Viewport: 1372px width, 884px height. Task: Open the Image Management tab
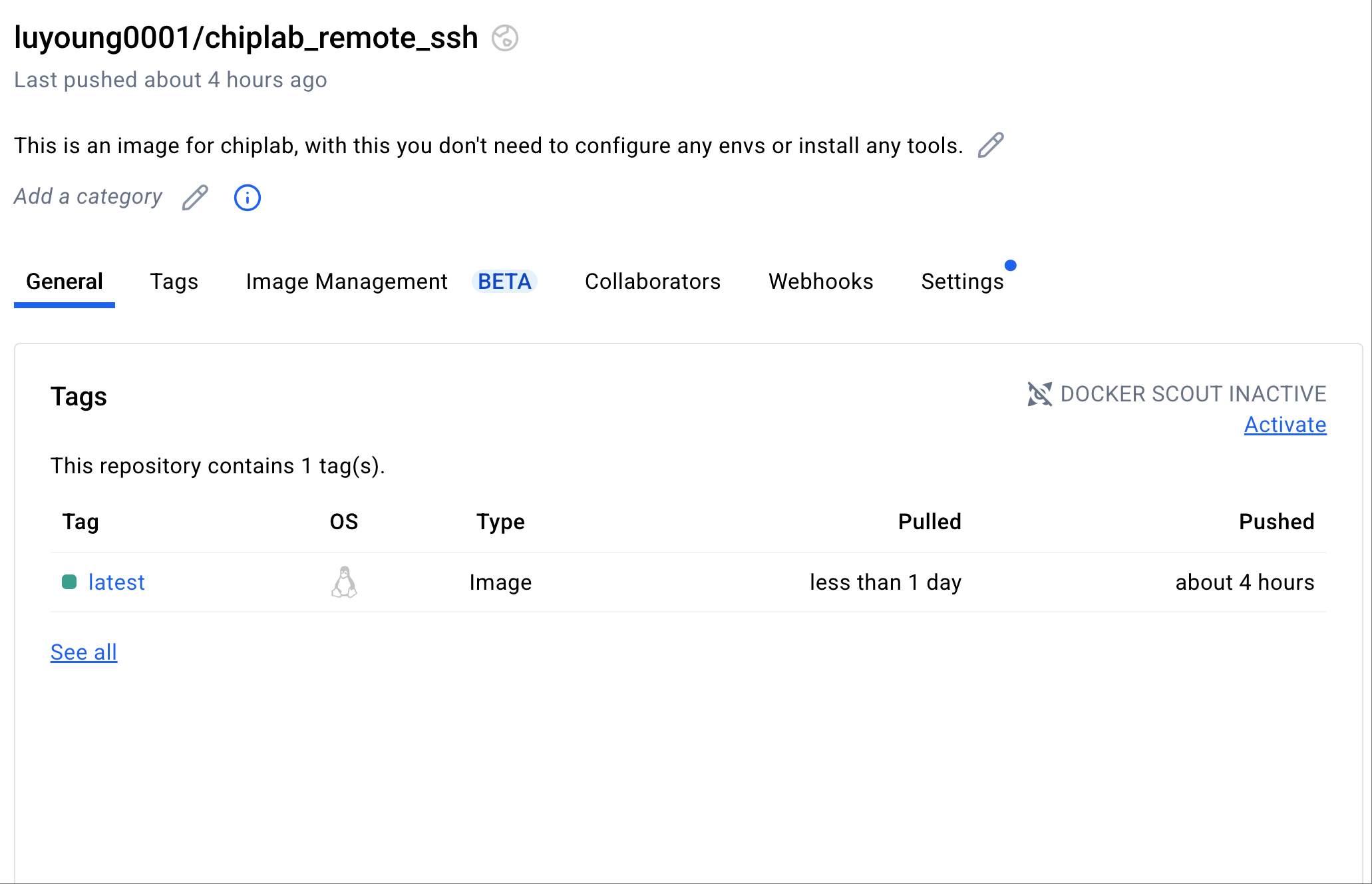(347, 282)
